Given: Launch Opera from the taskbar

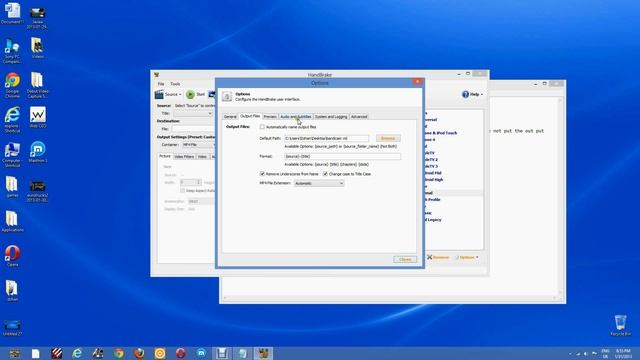Looking at the screenshot, I should coord(180,353).
